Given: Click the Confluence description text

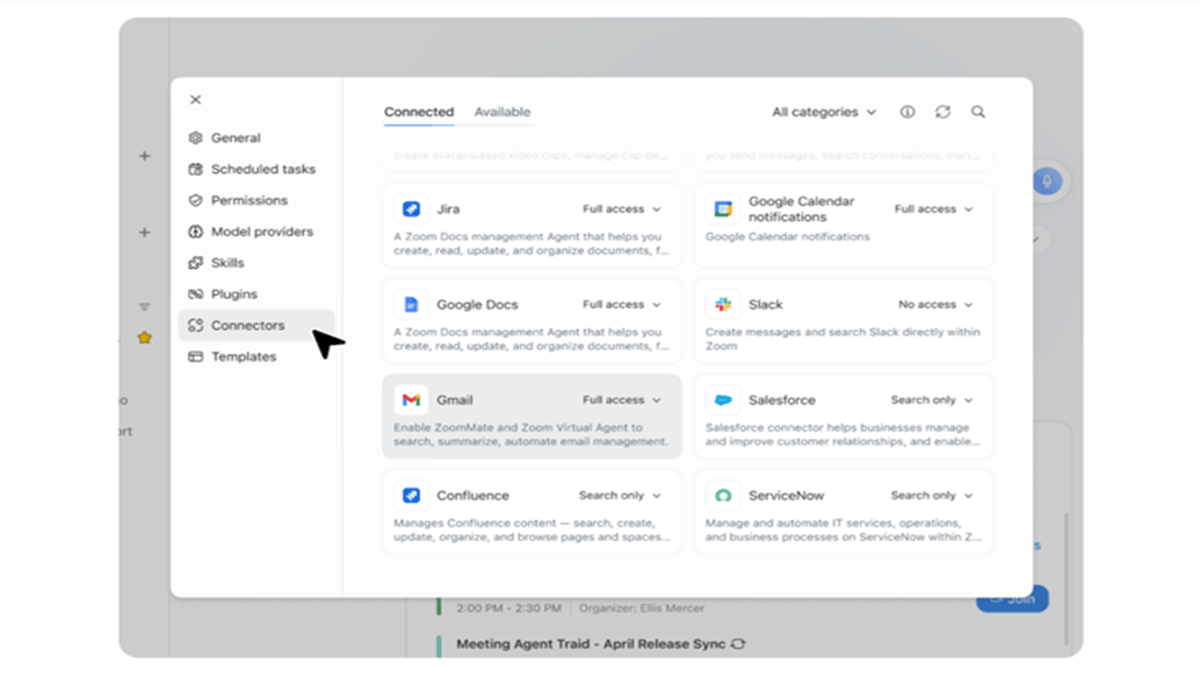Looking at the screenshot, I should tap(531, 530).
